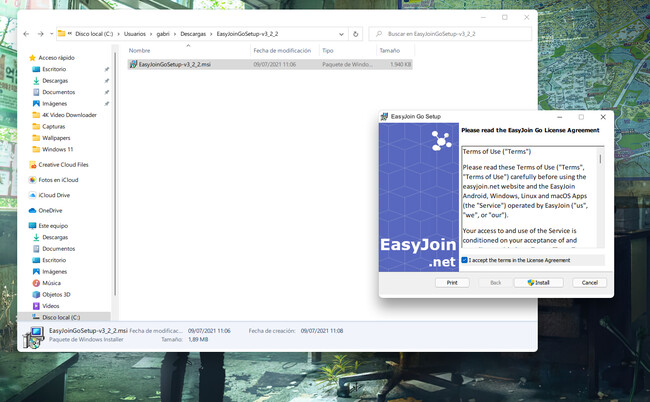Open OneDrive in the sidebar

click(50, 210)
